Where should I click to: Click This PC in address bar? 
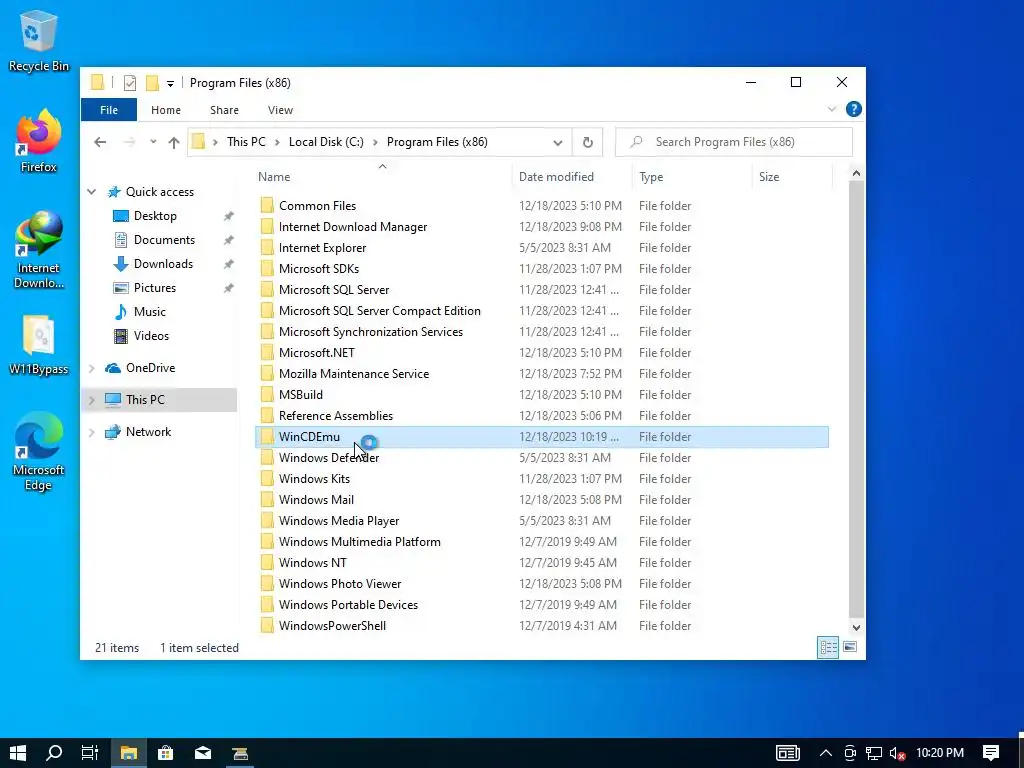tap(246, 142)
